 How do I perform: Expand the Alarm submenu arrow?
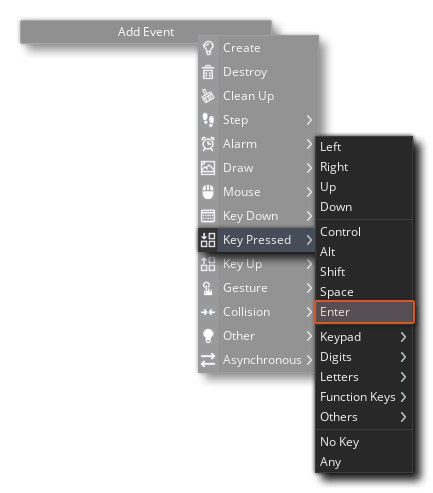point(309,144)
